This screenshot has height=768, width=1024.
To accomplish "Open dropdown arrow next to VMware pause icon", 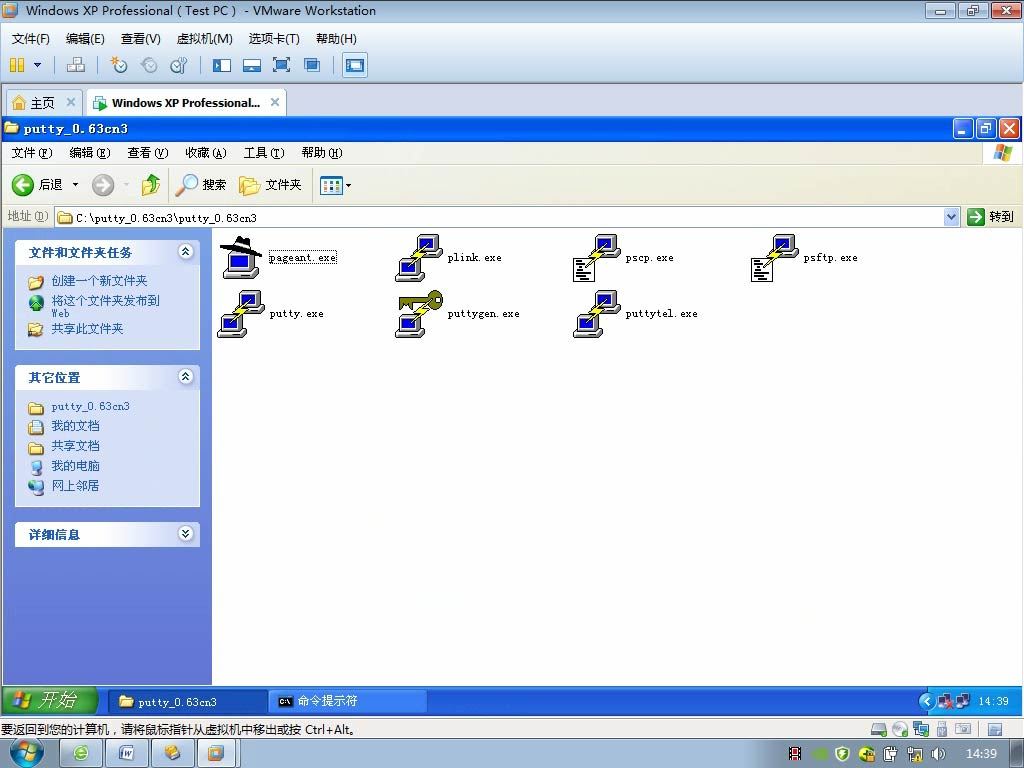I will pos(37,65).
